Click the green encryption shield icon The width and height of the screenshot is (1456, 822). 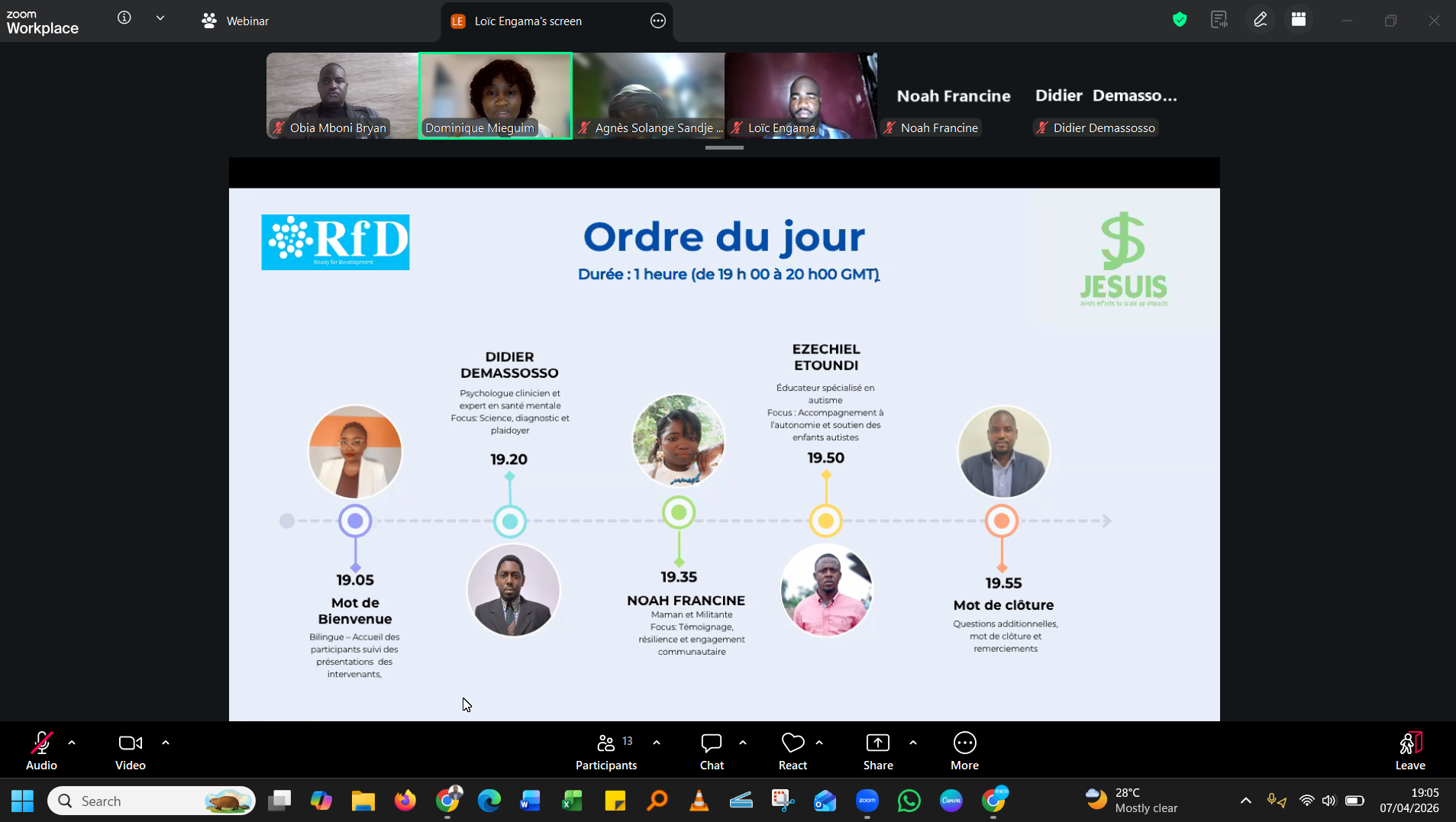pos(1180,20)
